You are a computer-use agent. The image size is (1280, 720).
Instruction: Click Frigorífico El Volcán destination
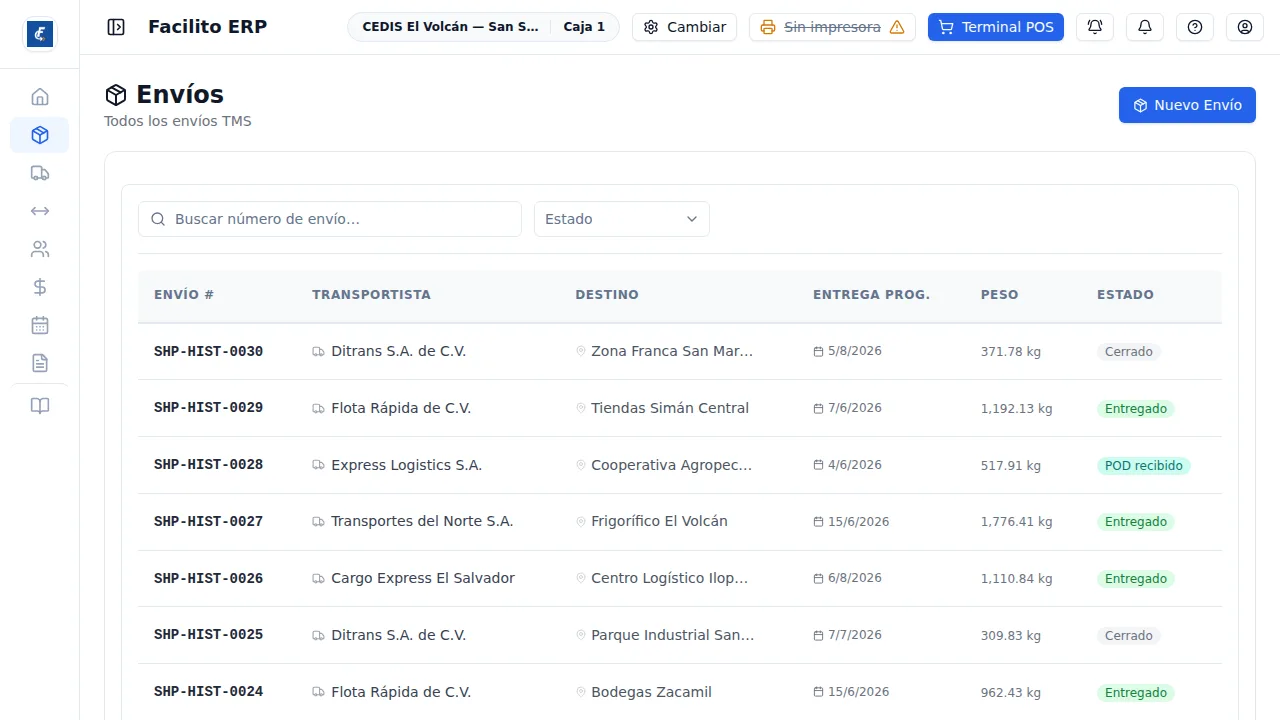point(659,522)
